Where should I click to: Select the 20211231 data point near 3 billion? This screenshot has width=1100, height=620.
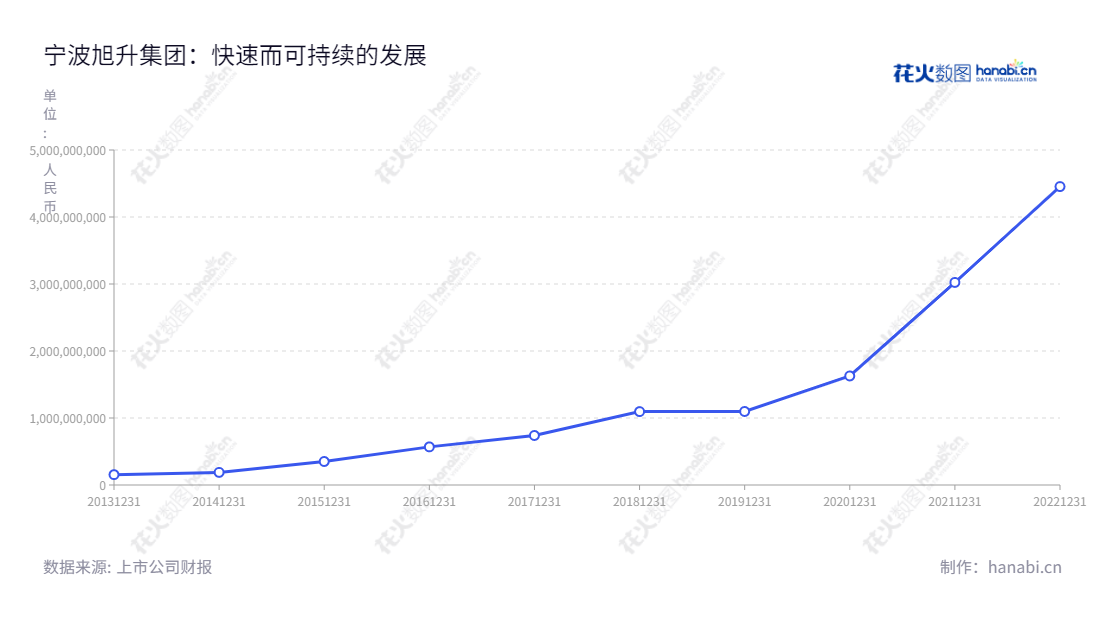tap(955, 283)
